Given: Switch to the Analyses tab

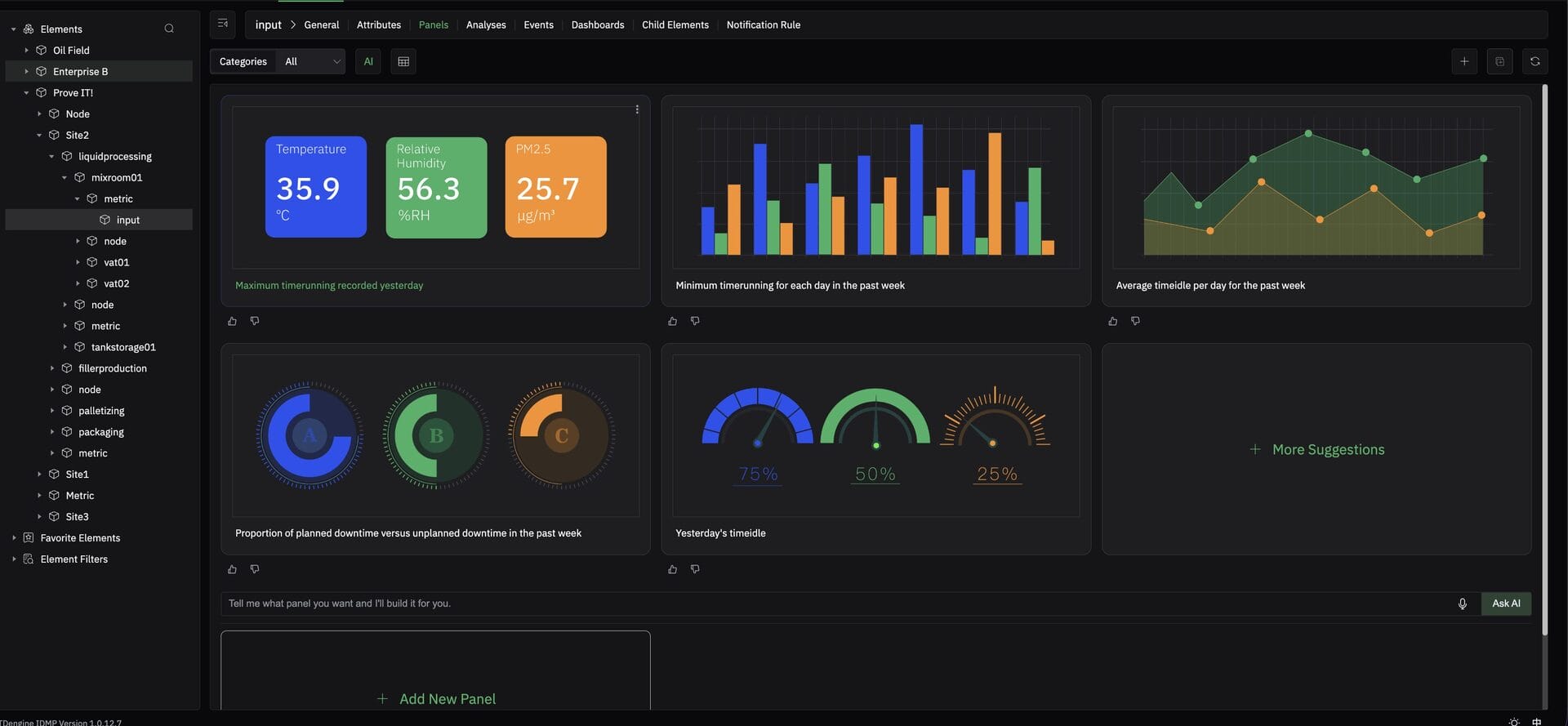Looking at the screenshot, I should coord(486,25).
